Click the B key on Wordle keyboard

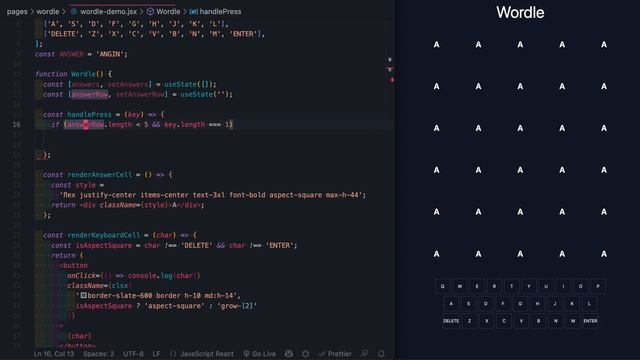click(x=539, y=321)
